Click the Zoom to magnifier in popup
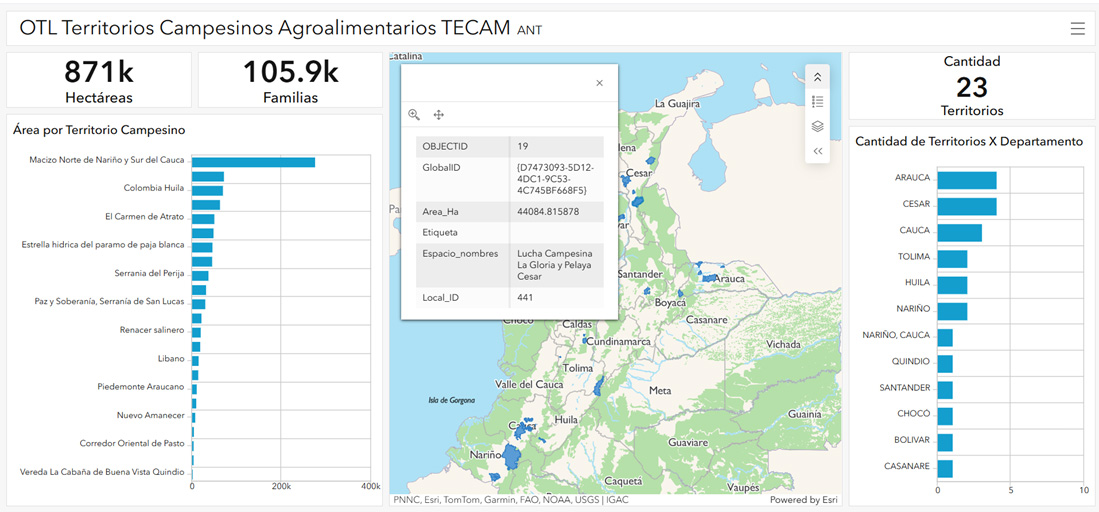Screen dimensions: 1099x512 pyautogui.click(x=414, y=115)
